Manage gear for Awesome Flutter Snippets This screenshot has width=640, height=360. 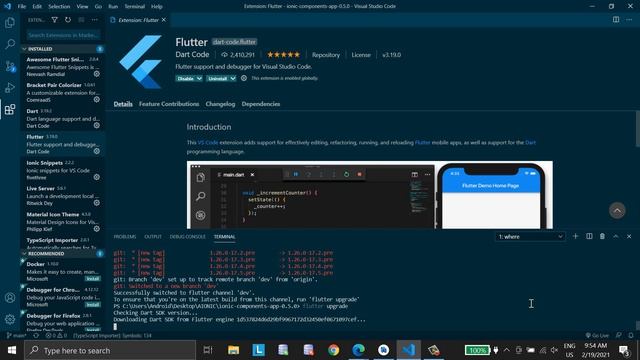tap(97, 74)
